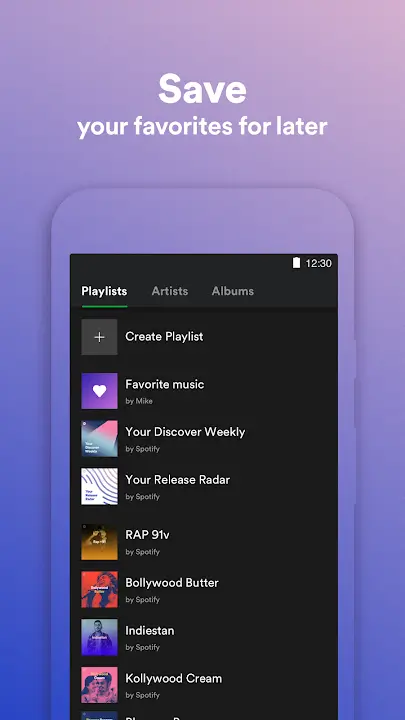Click the 'by Mike' subtitle

(x=139, y=401)
